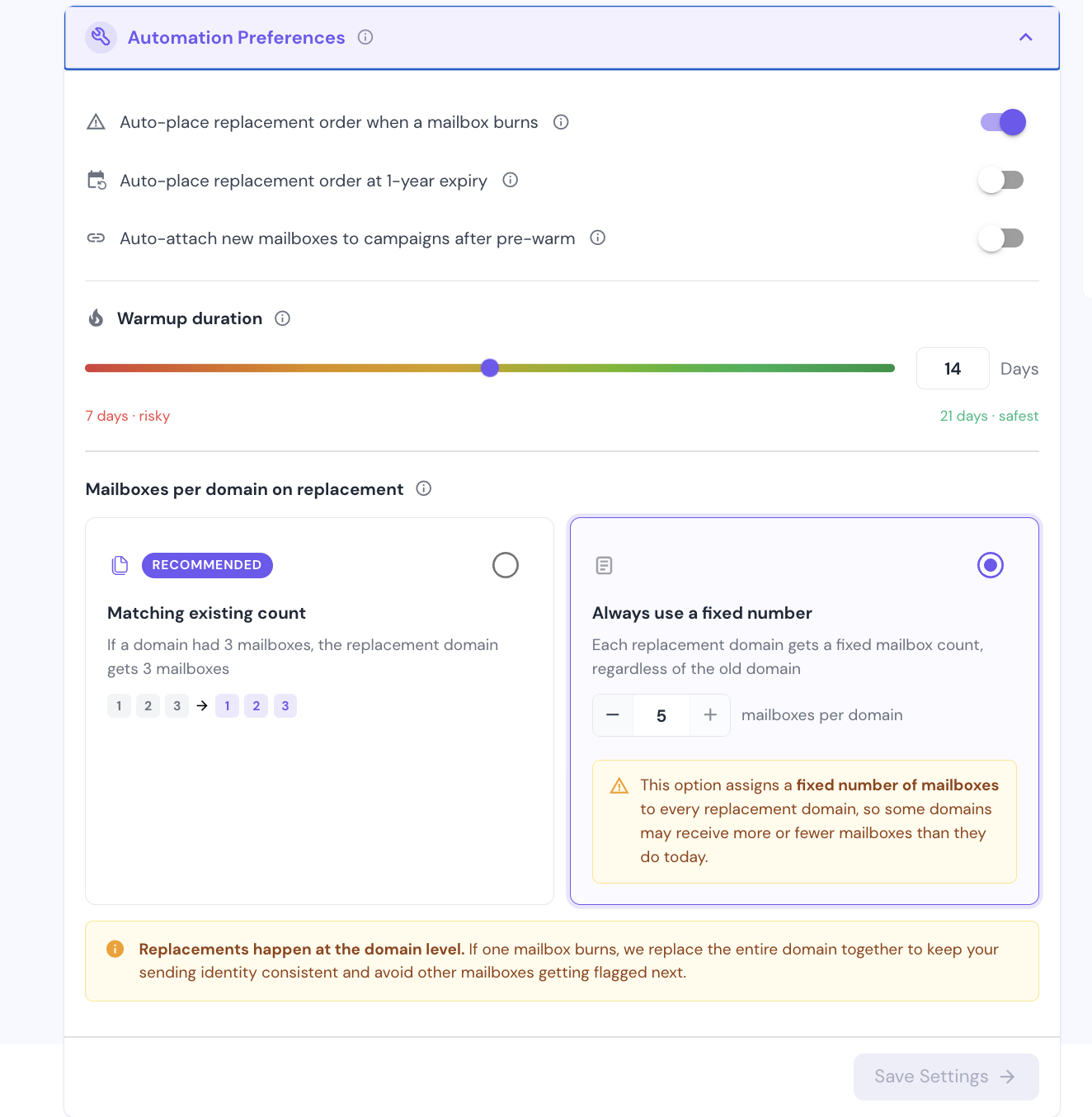Select Matching existing count radio option
The image size is (1092, 1117).
coord(506,565)
